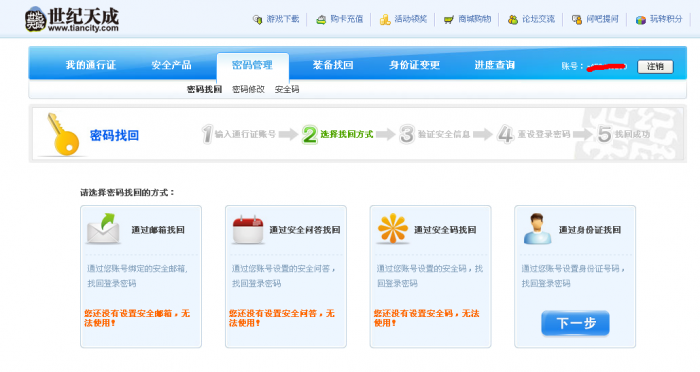Open the 商城购物 link
The width and height of the screenshot is (700, 372).
(x=475, y=19)
